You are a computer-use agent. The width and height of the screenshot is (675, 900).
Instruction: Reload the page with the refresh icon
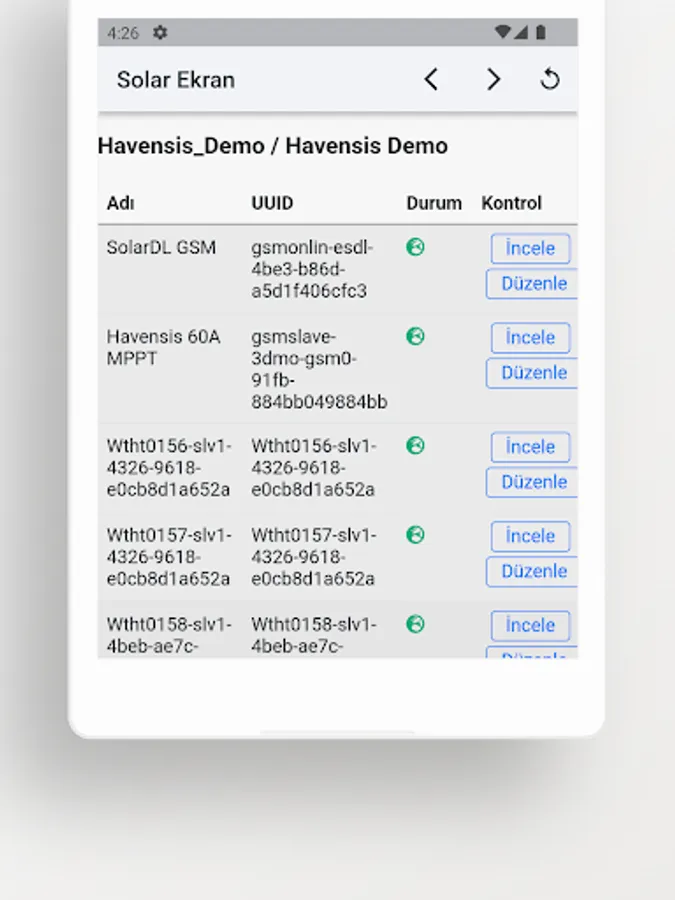tap(550, 79)
